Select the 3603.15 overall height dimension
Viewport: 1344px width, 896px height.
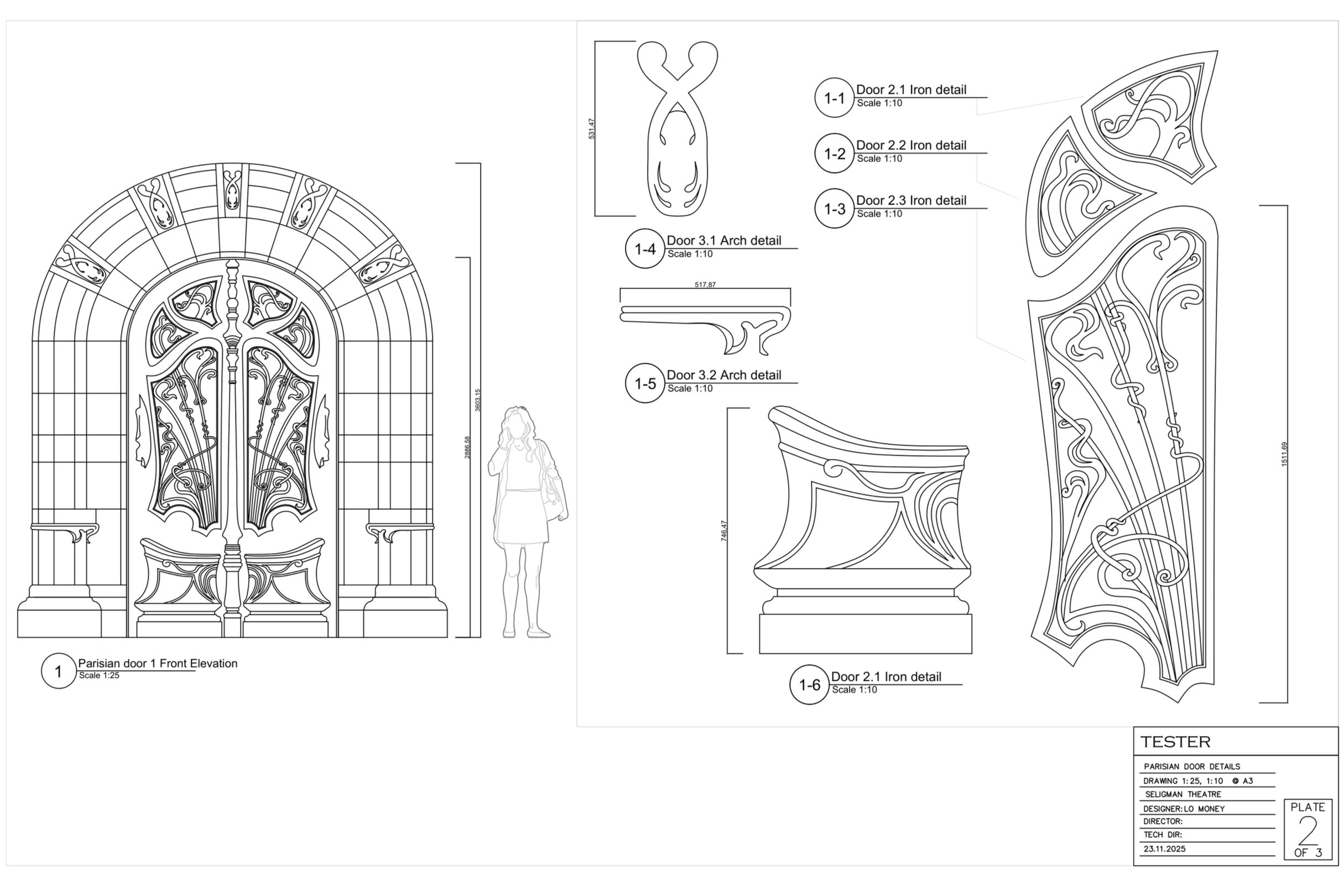tap(478, 400)
